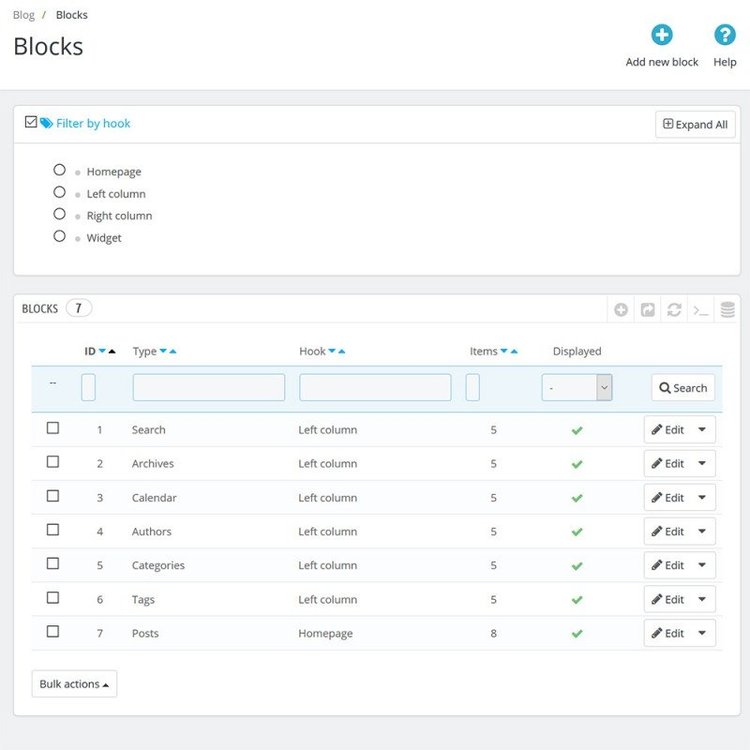750x750 pixels.
Task: Open the Displayed filter dropdown
Action: [576, 388]
